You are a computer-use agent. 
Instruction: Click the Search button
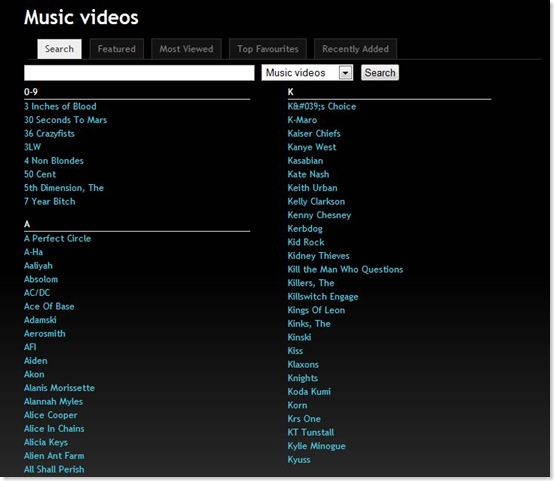(380, 72)
